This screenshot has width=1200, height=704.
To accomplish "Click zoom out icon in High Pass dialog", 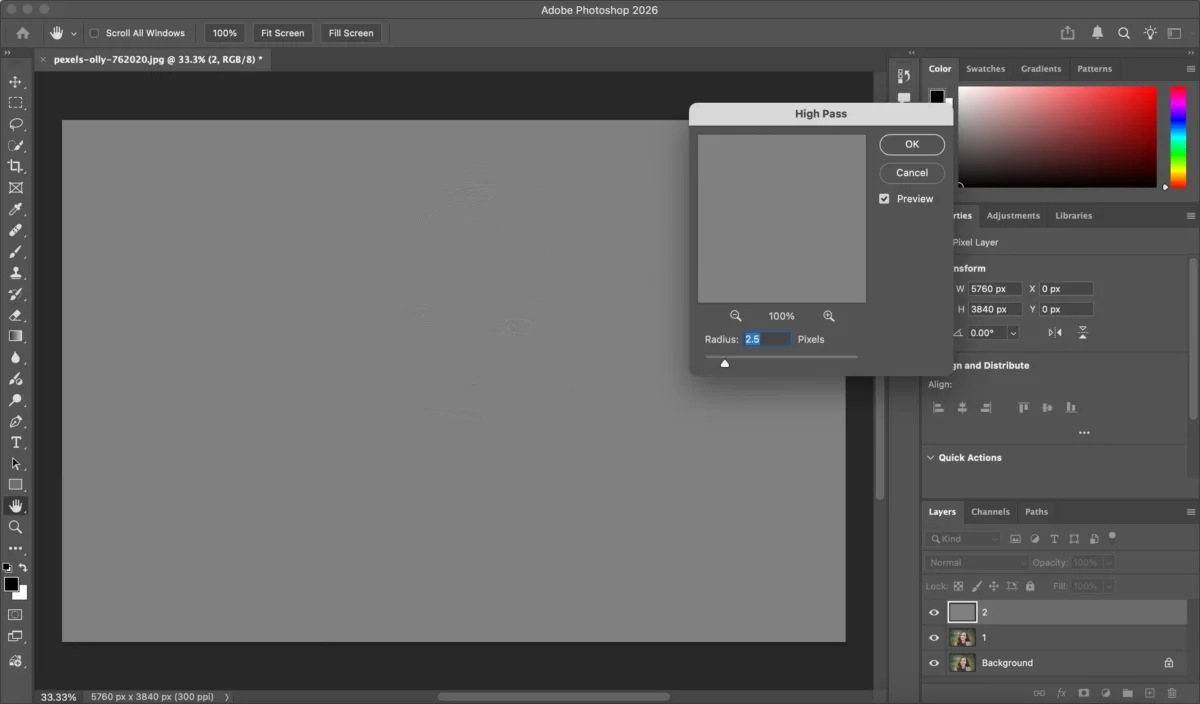I will 736,316.
